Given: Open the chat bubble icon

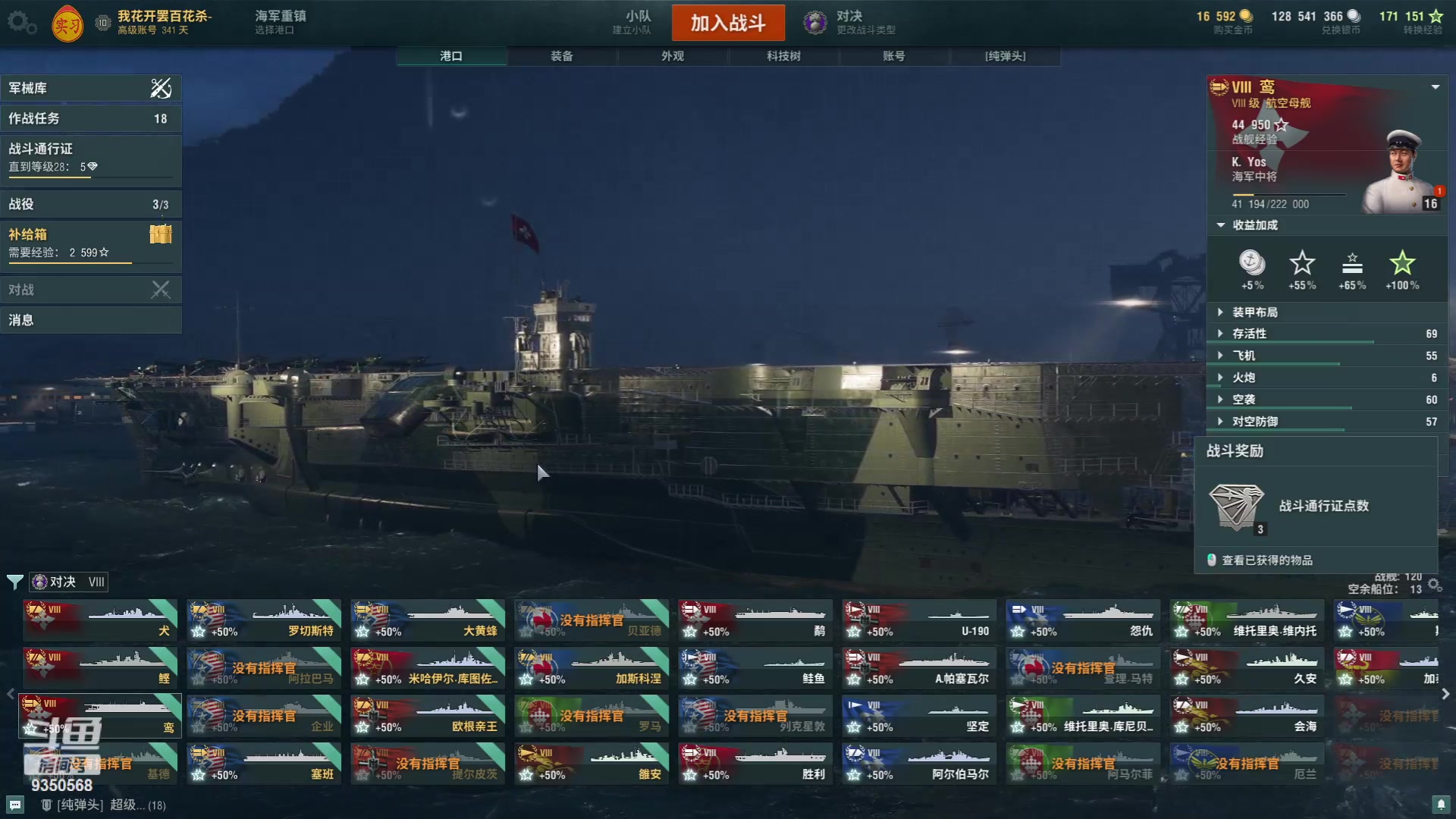Looking at the screenshot, I should coord(14,805).
